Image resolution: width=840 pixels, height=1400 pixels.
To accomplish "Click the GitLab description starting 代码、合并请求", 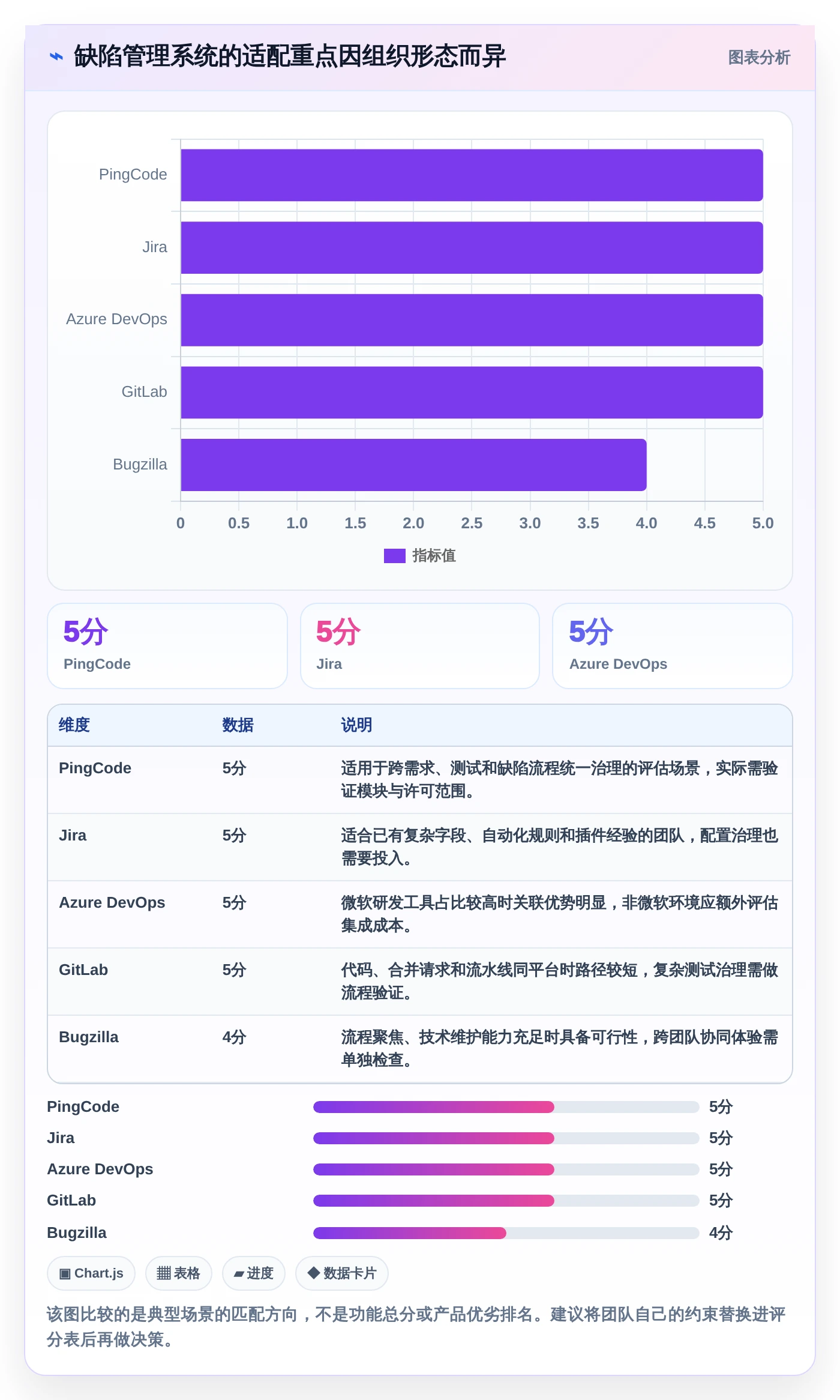I will (x=559, y=982).
